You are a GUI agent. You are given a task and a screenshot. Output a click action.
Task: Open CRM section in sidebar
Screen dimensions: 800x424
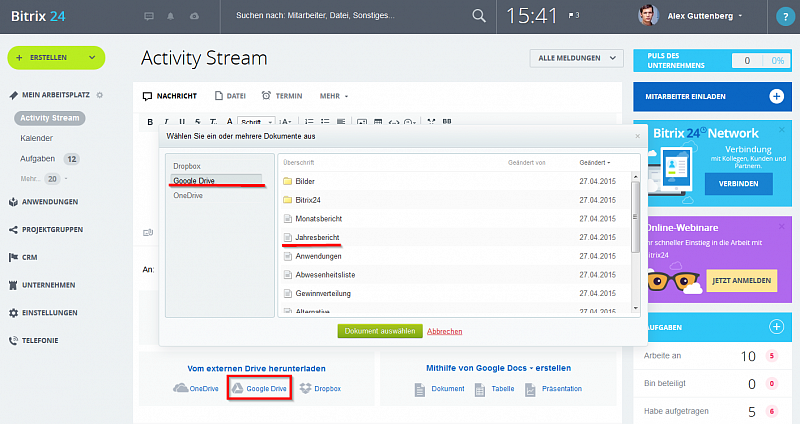(29, 257)
